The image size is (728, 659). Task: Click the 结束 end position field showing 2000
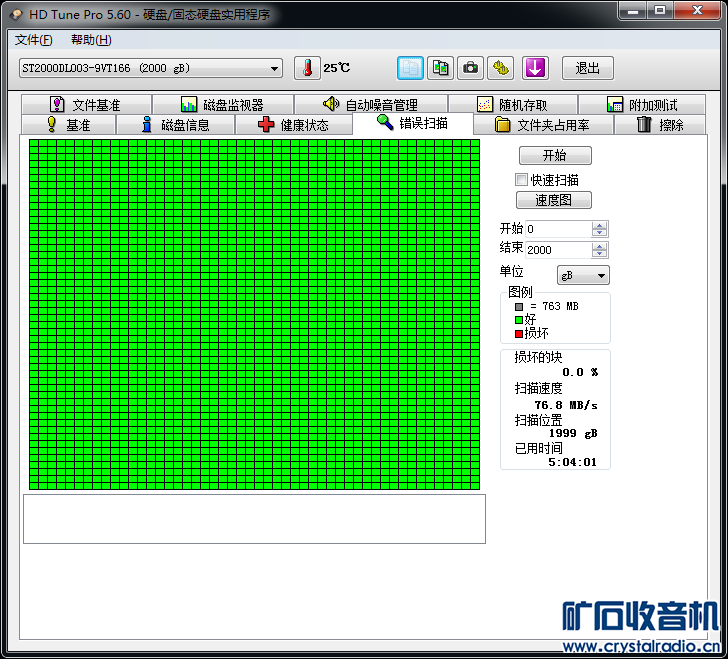pyautogui.click(x=559, y=250)
